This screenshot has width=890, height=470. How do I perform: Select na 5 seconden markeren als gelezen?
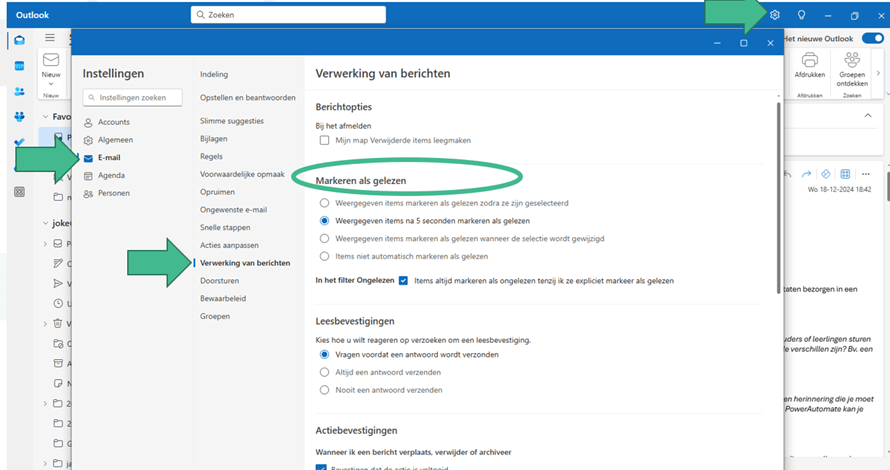(324, 220)
